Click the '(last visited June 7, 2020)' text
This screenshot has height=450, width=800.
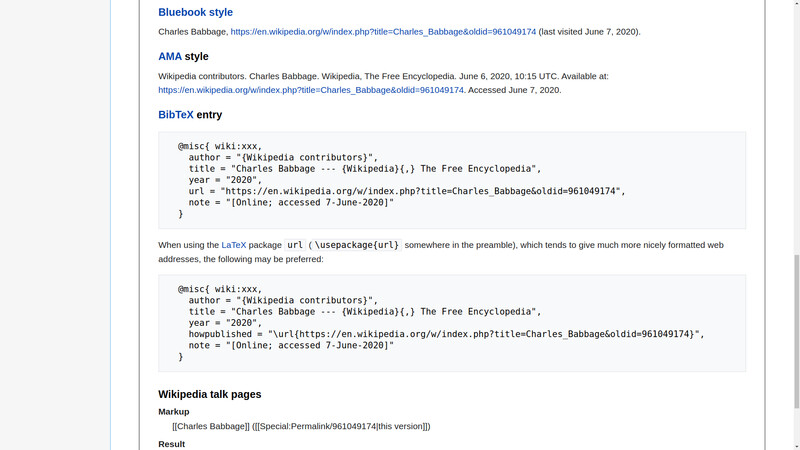pos(590,32)
